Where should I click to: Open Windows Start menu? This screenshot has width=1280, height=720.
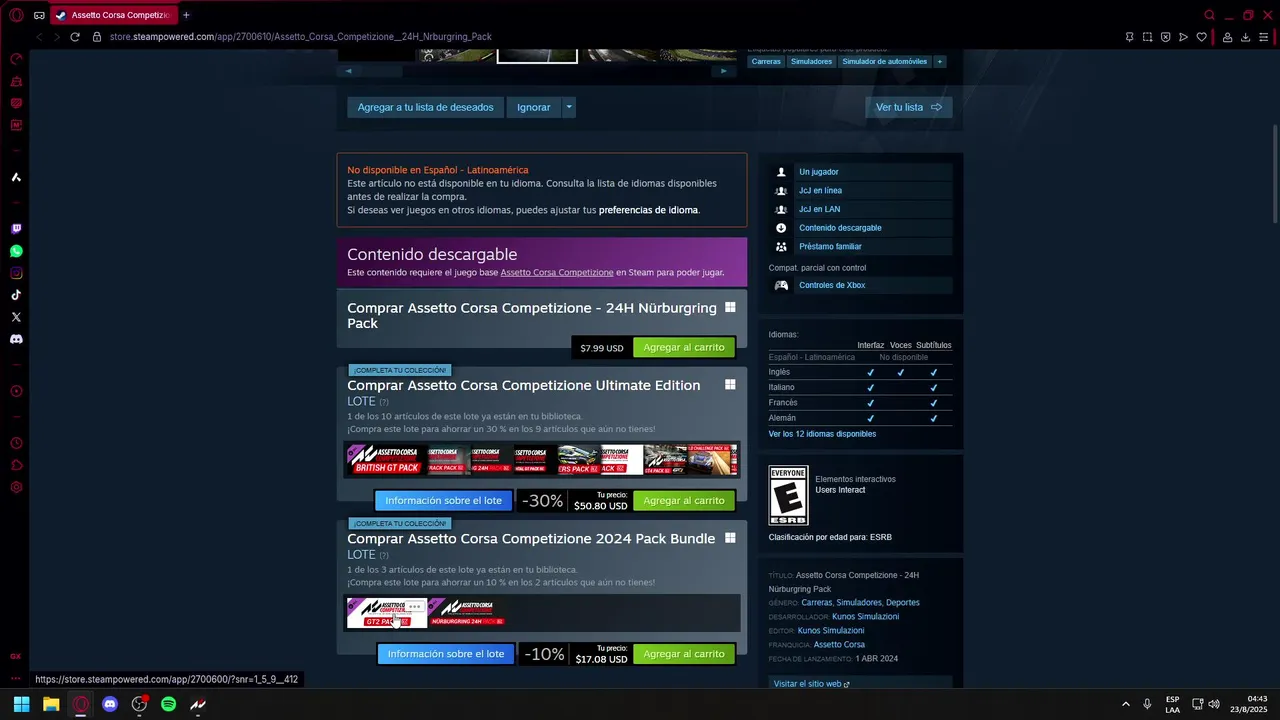click(21, 704)
